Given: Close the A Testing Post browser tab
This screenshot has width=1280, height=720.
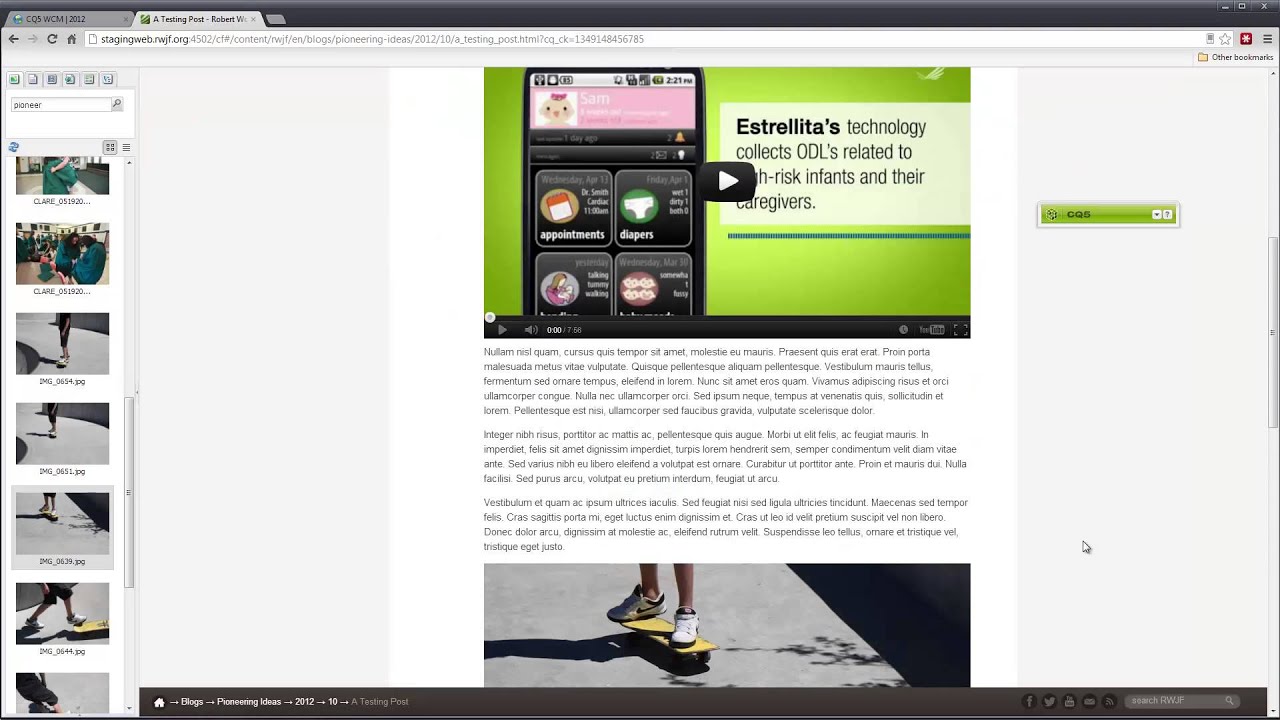Looking at the screenshot, I should click(x=252, y=19).
